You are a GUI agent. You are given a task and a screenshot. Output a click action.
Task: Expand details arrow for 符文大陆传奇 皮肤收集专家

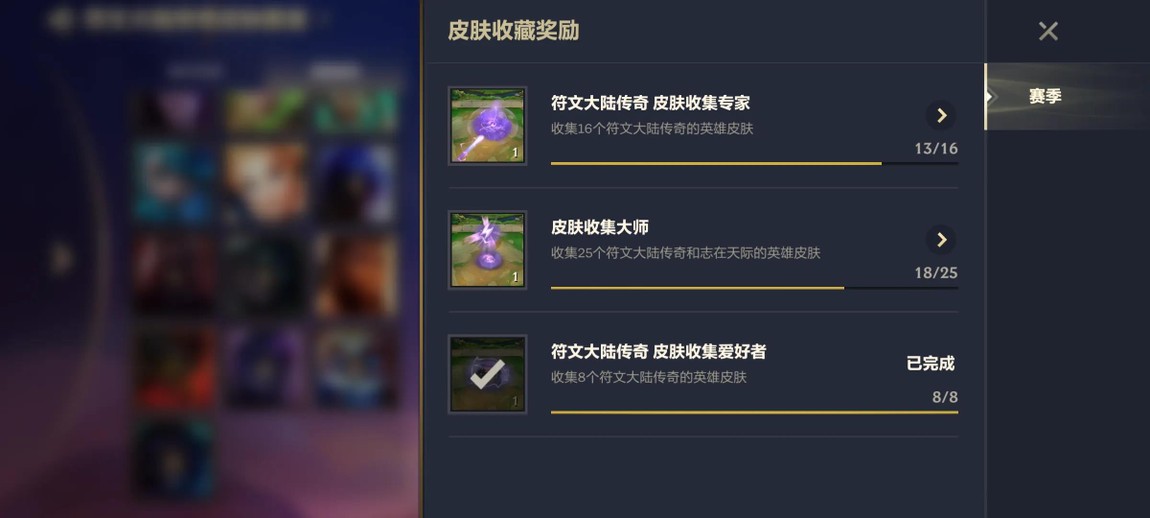pyautogui.click(x=941, y=115)
